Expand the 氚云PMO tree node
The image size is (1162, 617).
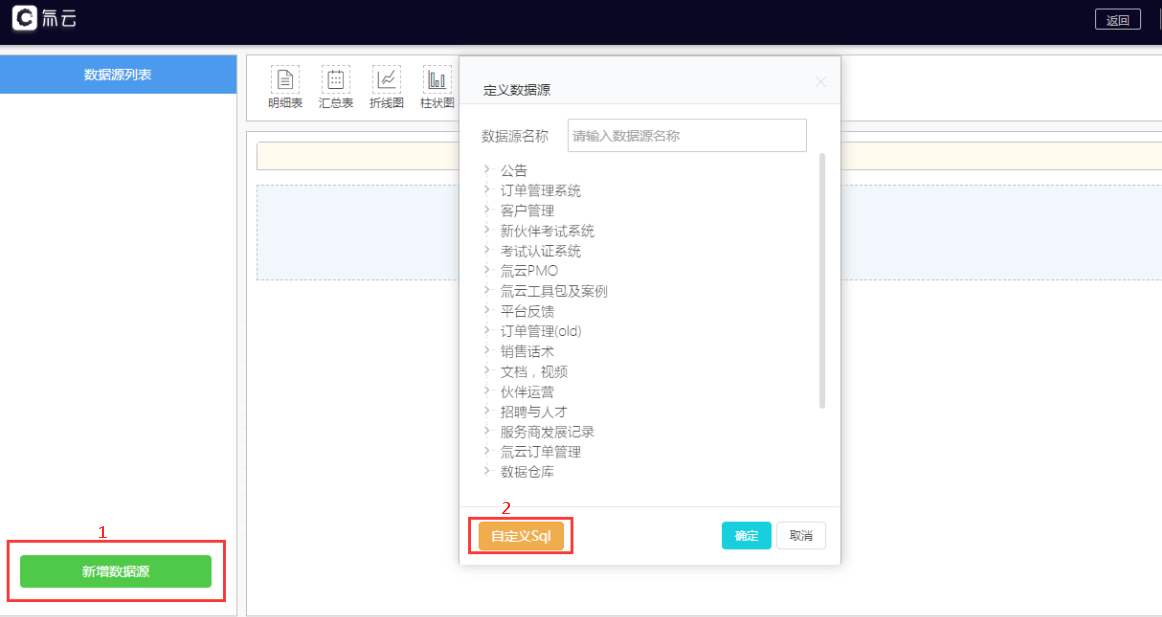(x=487, y=270)
